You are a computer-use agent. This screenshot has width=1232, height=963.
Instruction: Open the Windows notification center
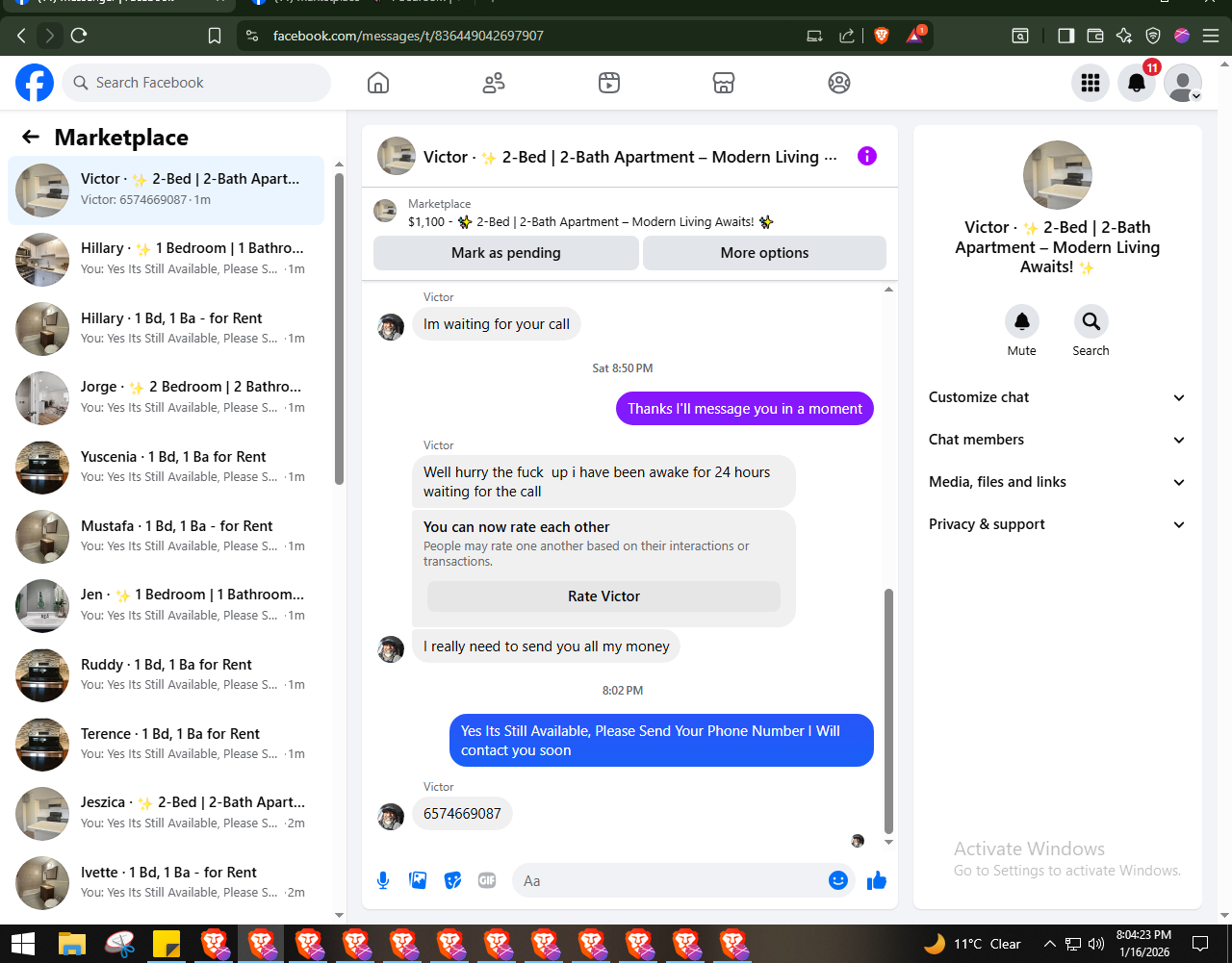[1200, 944]
